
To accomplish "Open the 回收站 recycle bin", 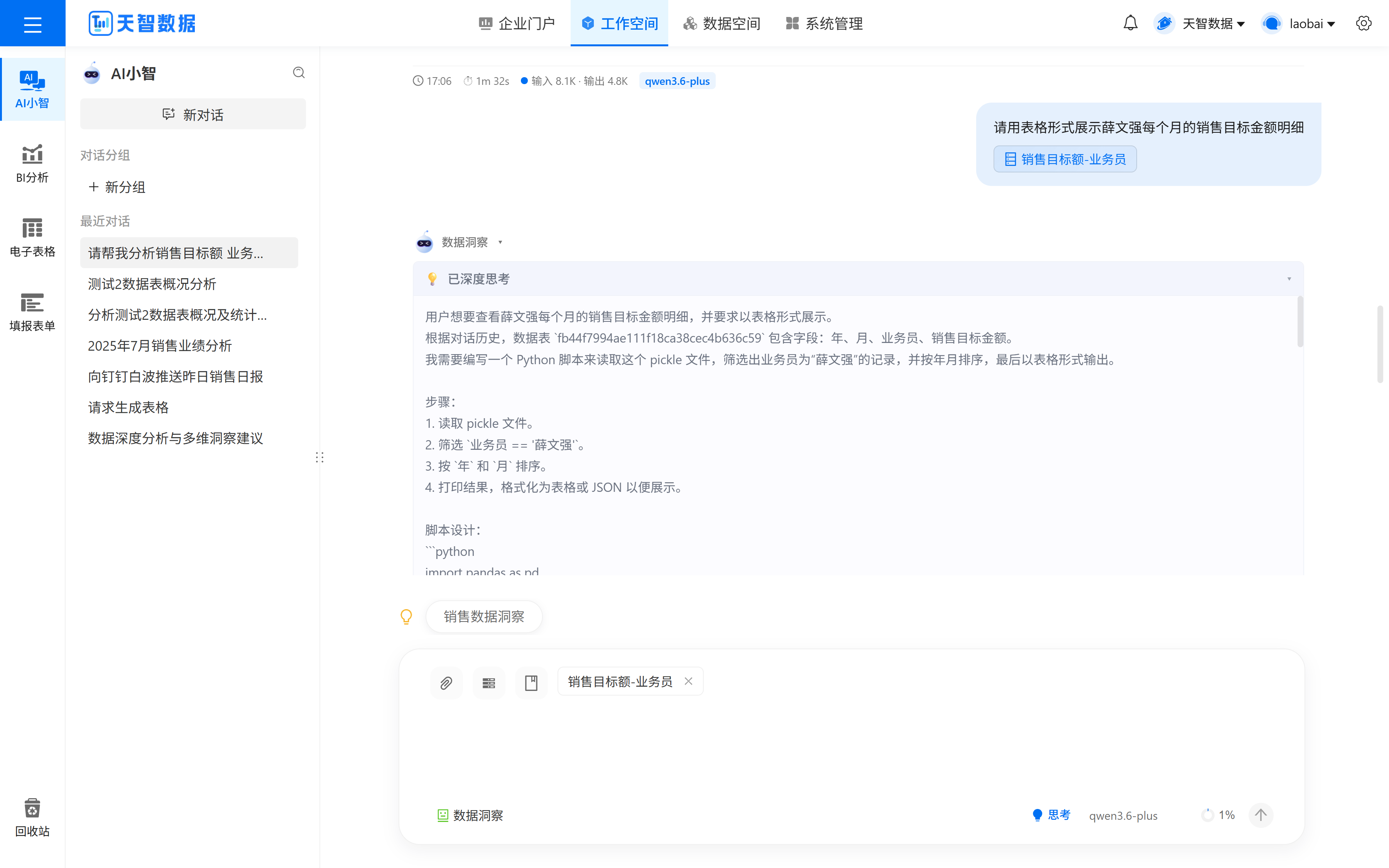I will (x=32, y=817).
